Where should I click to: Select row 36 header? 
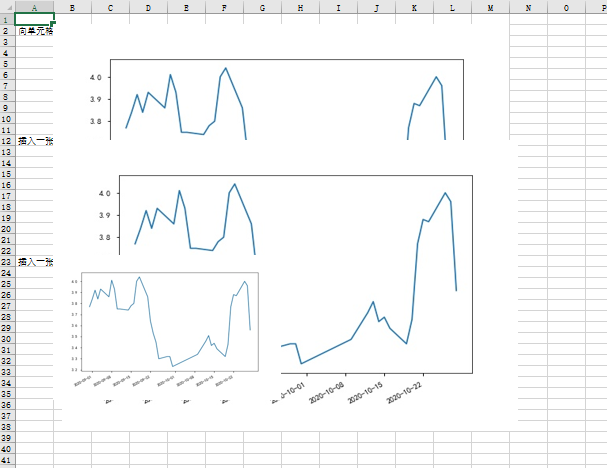point(7,405)
